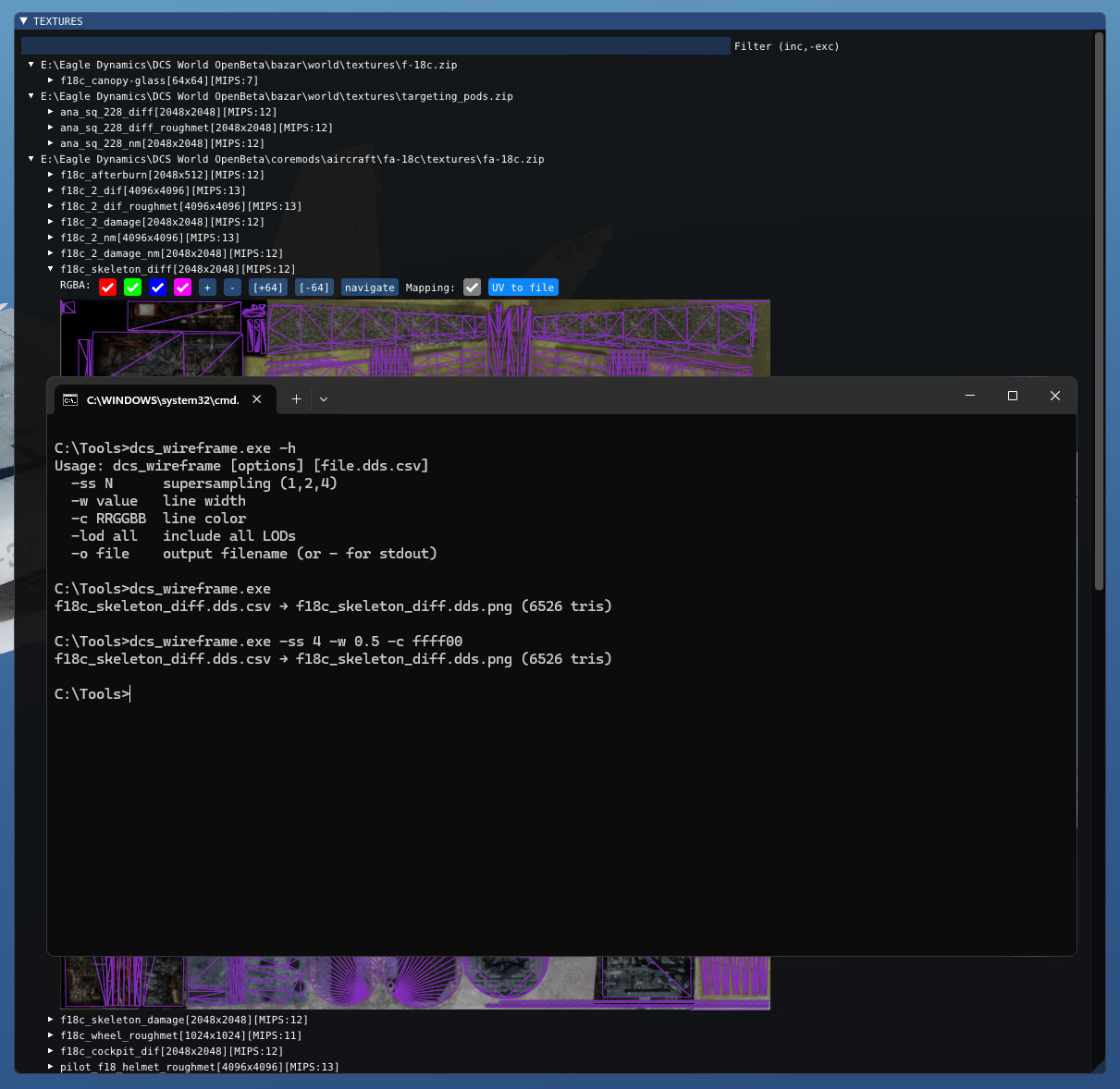Click the minus zoom button
Viewport: 1120px width, 1089px height.
point(232,288)
